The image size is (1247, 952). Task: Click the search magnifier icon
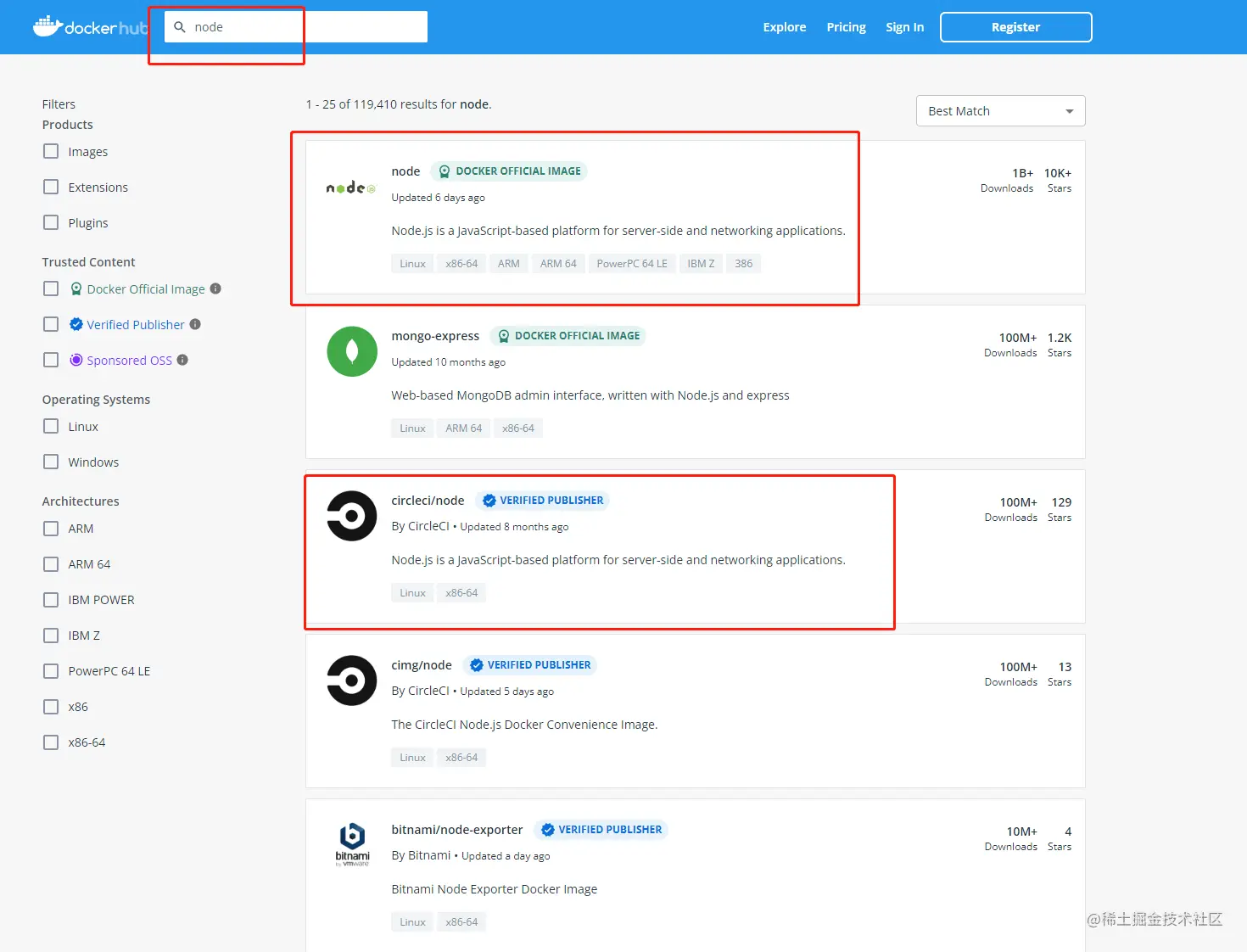coord(180,27)
